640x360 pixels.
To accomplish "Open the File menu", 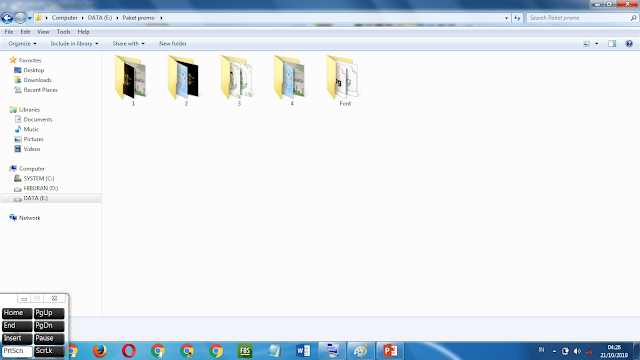I will [9, 32].
